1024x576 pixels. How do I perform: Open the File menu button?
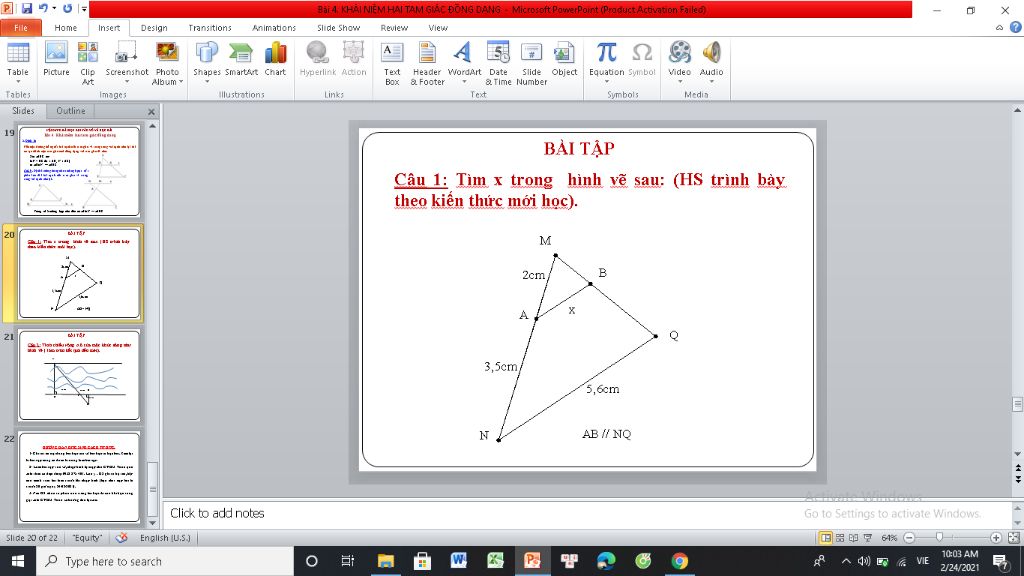[21, 28]
